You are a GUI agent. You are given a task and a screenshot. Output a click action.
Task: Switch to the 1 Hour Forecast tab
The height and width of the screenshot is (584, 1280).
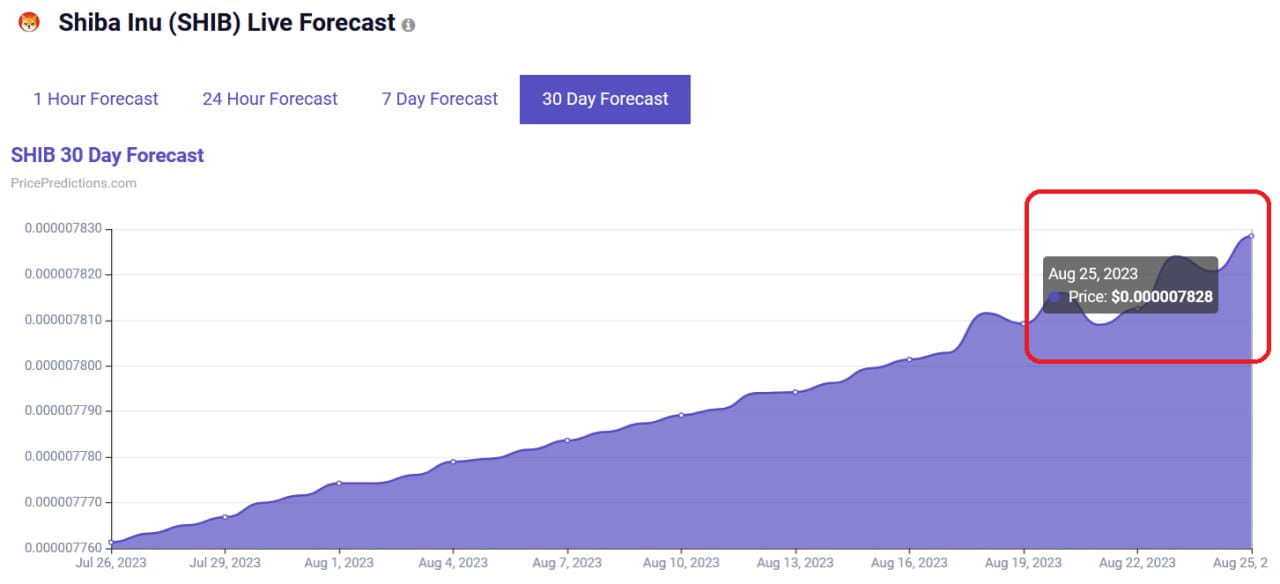point(96,99)
